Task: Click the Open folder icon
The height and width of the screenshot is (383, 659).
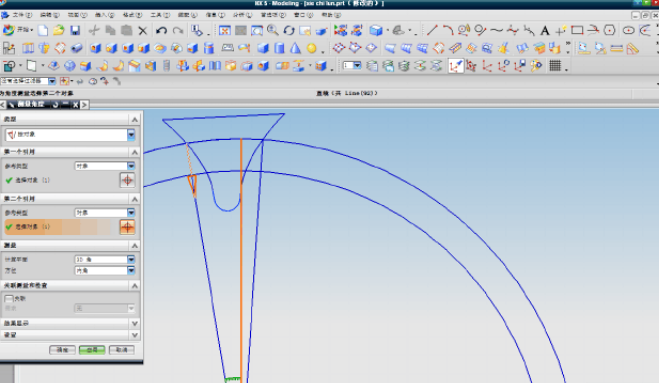Action: [58, 30]
